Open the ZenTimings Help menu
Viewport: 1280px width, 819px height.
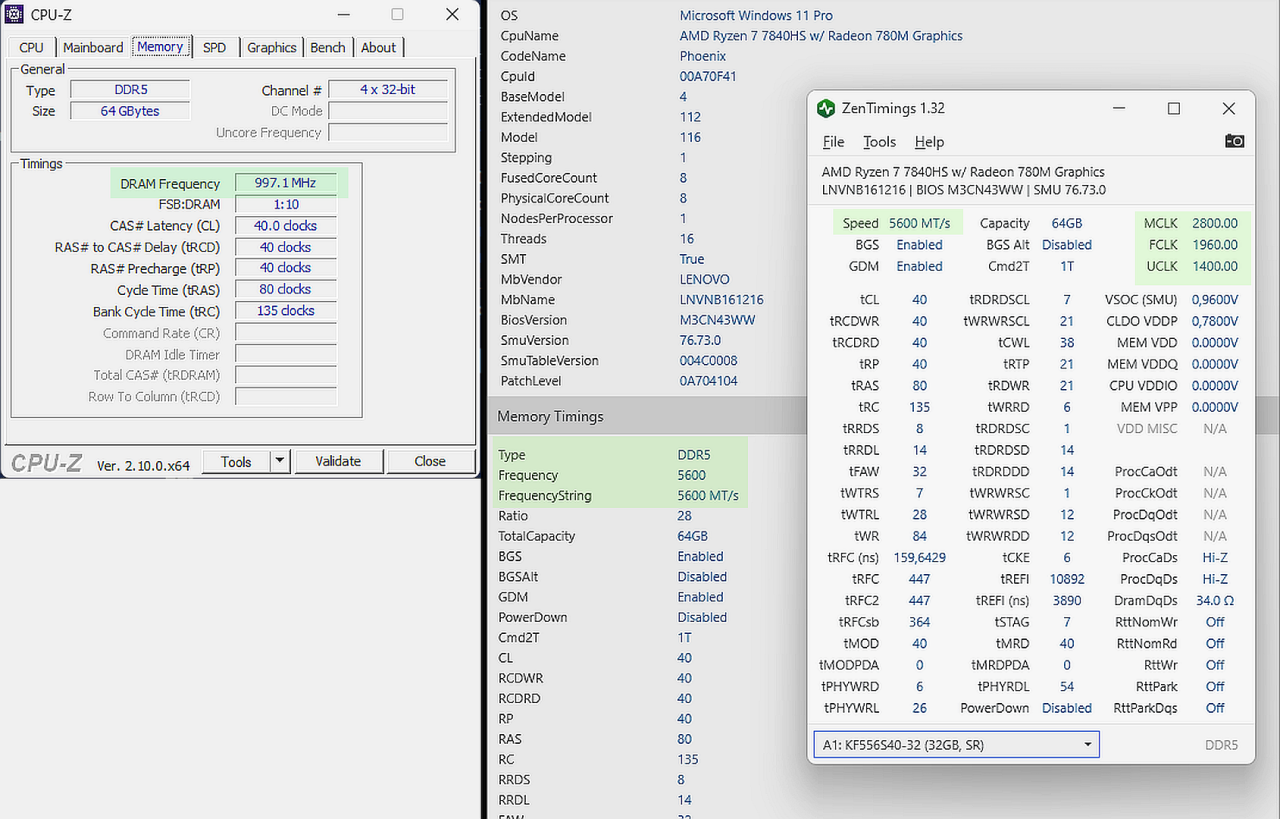(929, 142)
